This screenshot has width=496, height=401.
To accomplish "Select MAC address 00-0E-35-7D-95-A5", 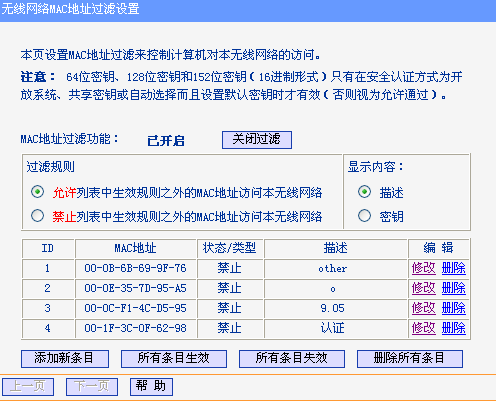I will click(x=135, y=288).
